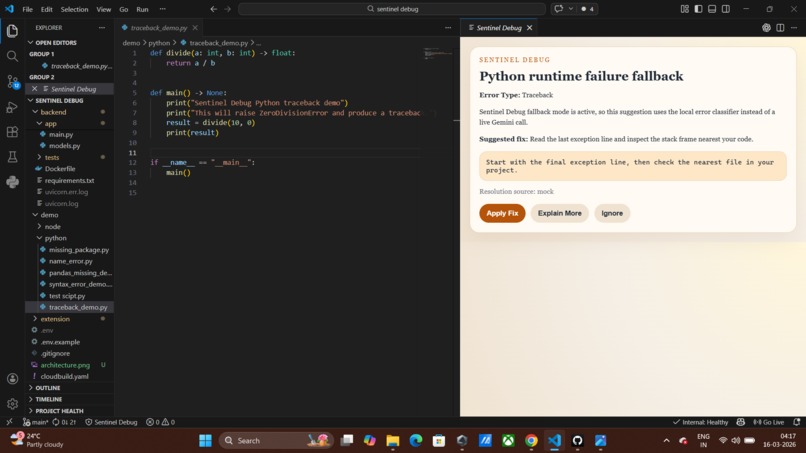Click the main branch in status bar

(35, 422)
